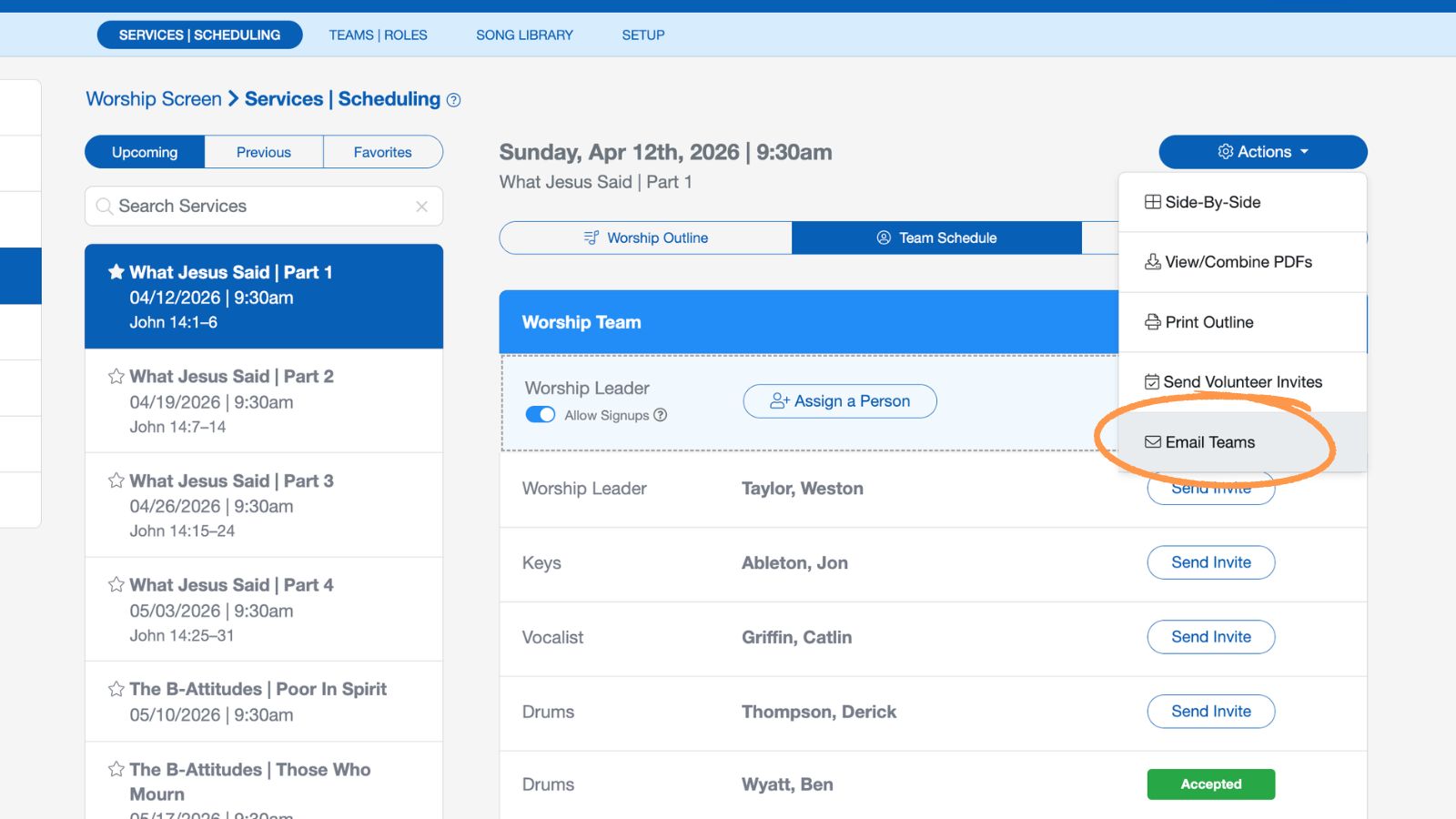Open the Actions dropdown menu
The image size is (1456, 819).
1263,152
